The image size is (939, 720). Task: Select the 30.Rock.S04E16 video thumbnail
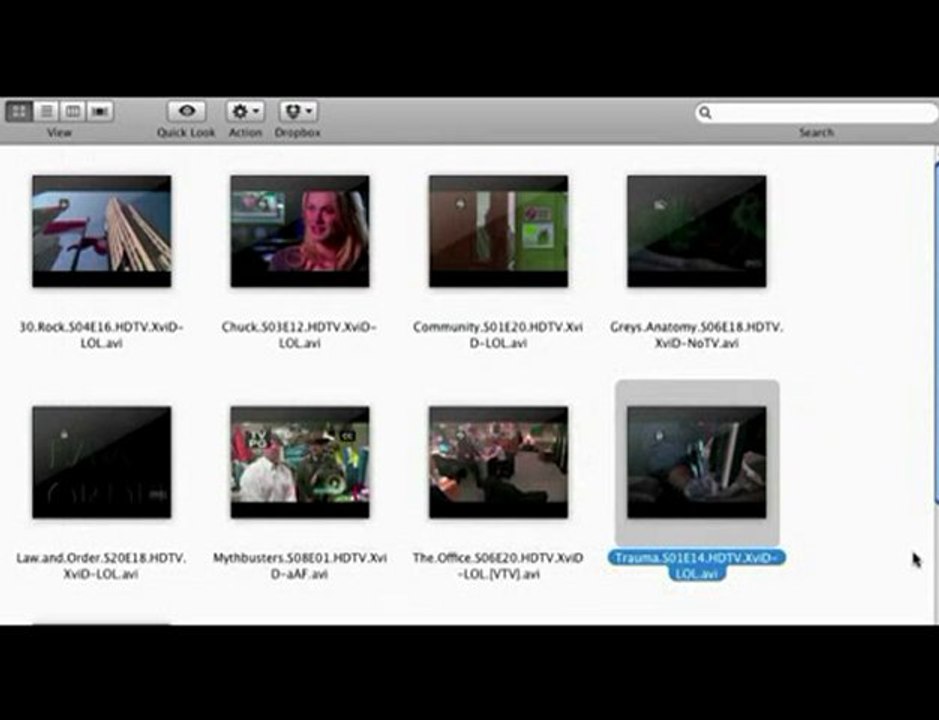[102, 231]
